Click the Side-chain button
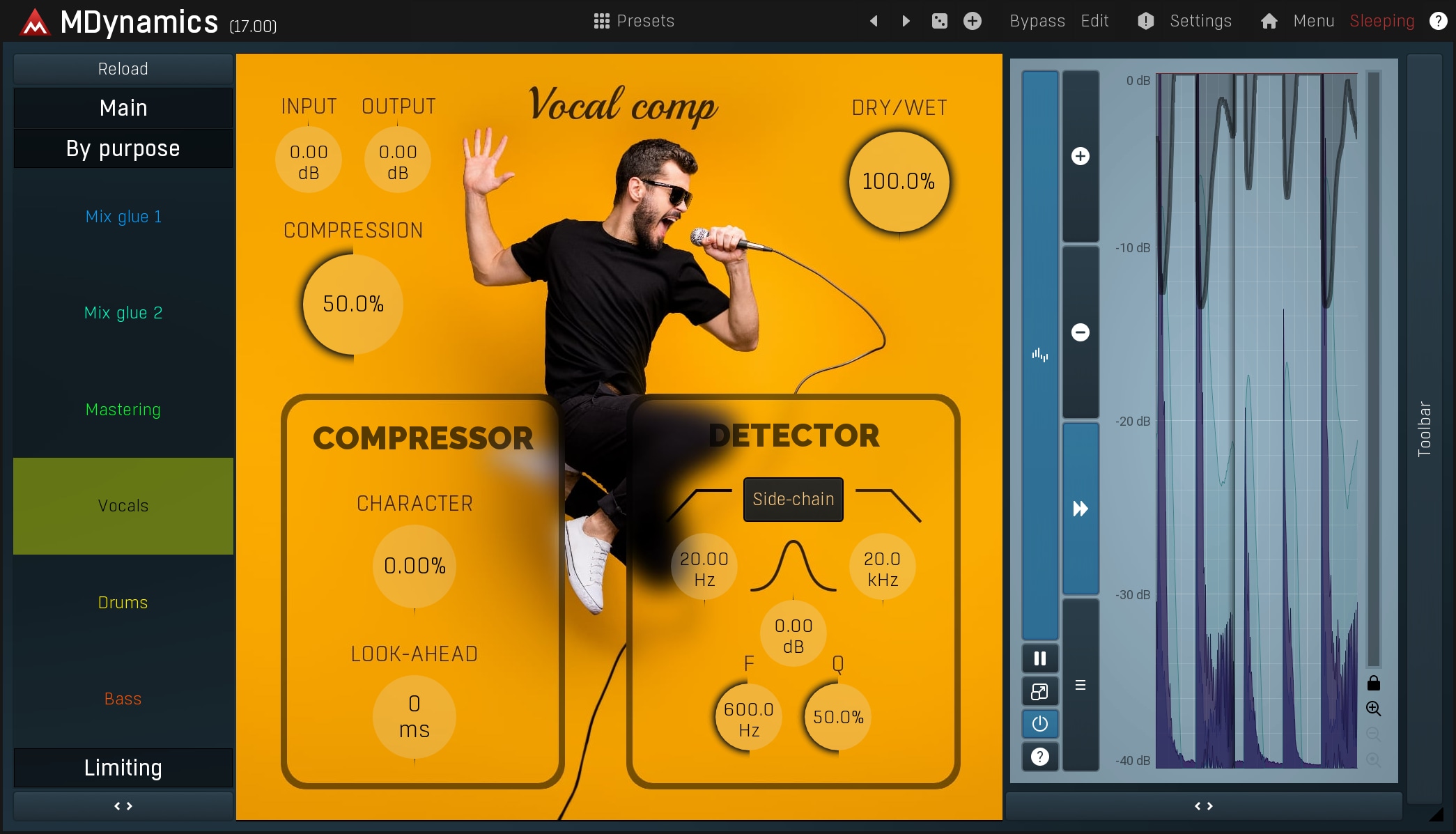The image size is (1456, 834). click(x=793, y=499)
